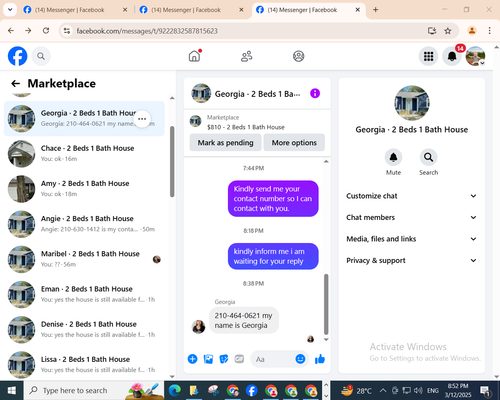
Task: Open listing link $810 - 2 Beds 1 Bath House
Action: (246, 127)
